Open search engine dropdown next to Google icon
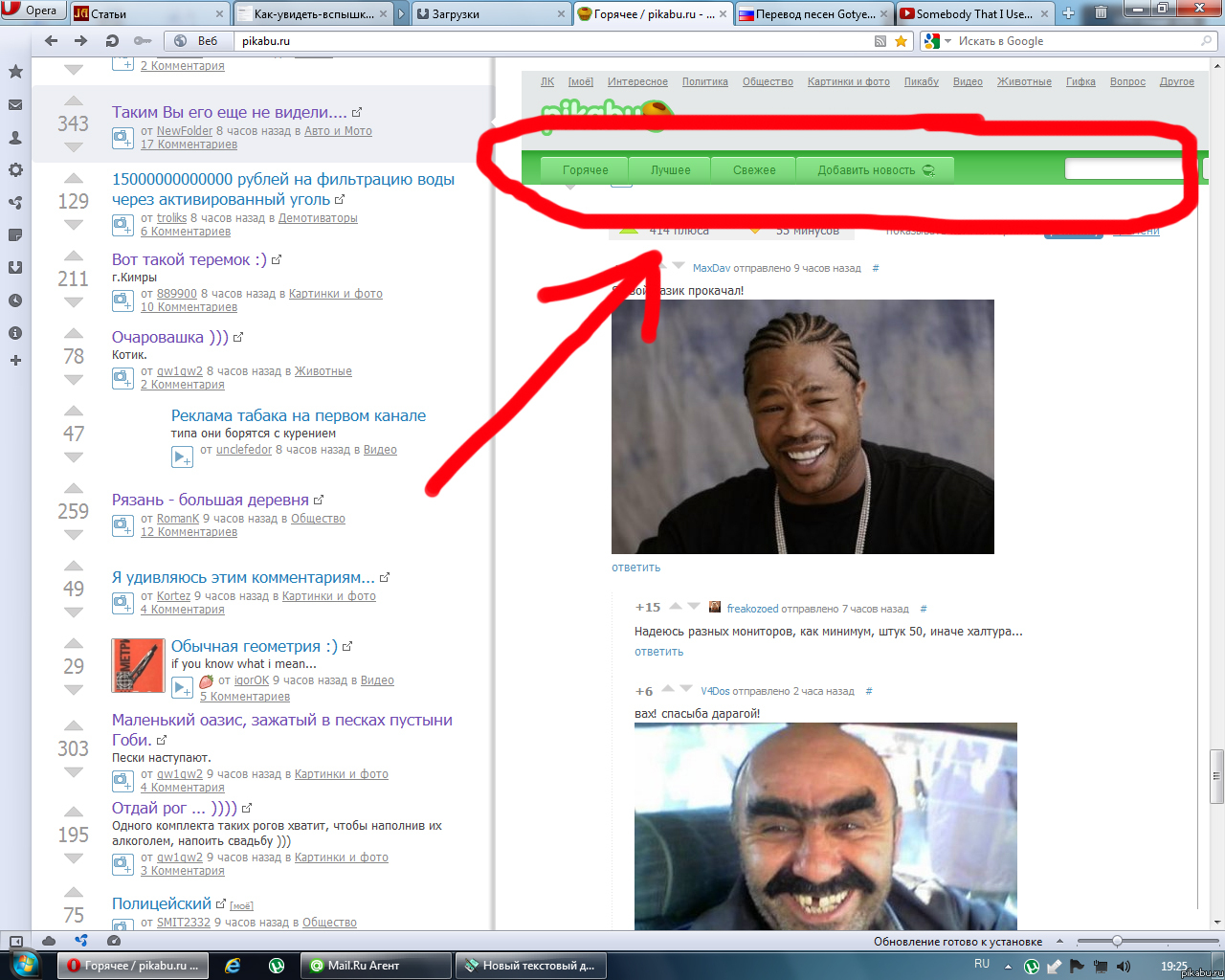The image size is (1225, 980). tap(947, 41)
